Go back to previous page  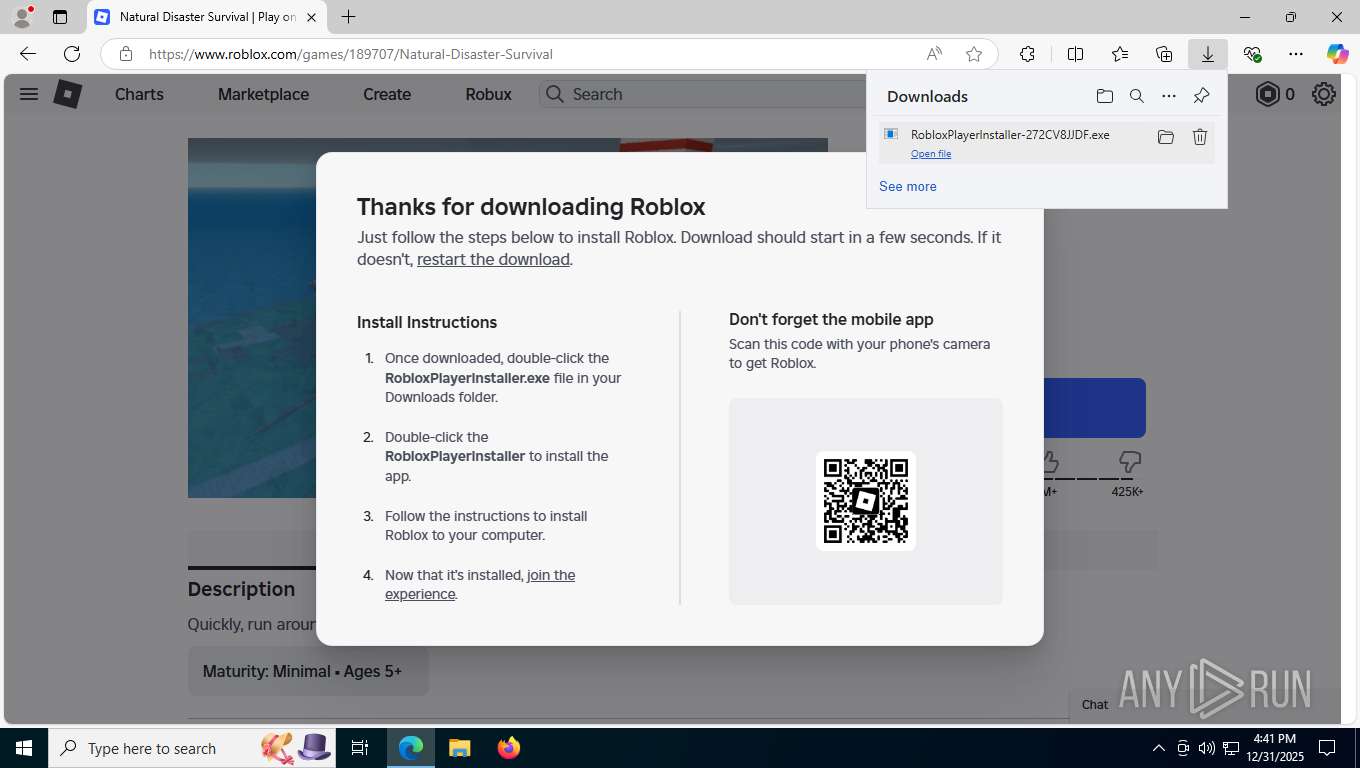coord(28,54)
